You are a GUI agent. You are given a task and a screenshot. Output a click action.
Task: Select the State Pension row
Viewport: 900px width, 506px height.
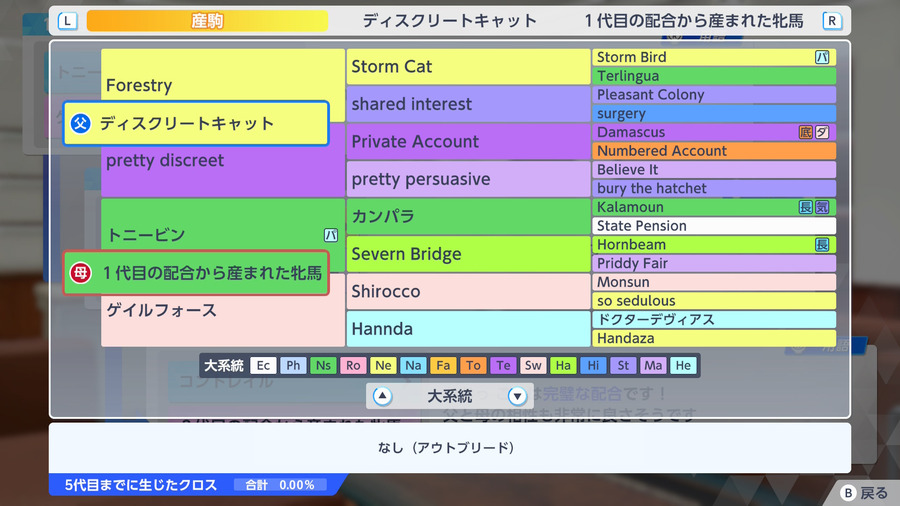tap(714, 226)
